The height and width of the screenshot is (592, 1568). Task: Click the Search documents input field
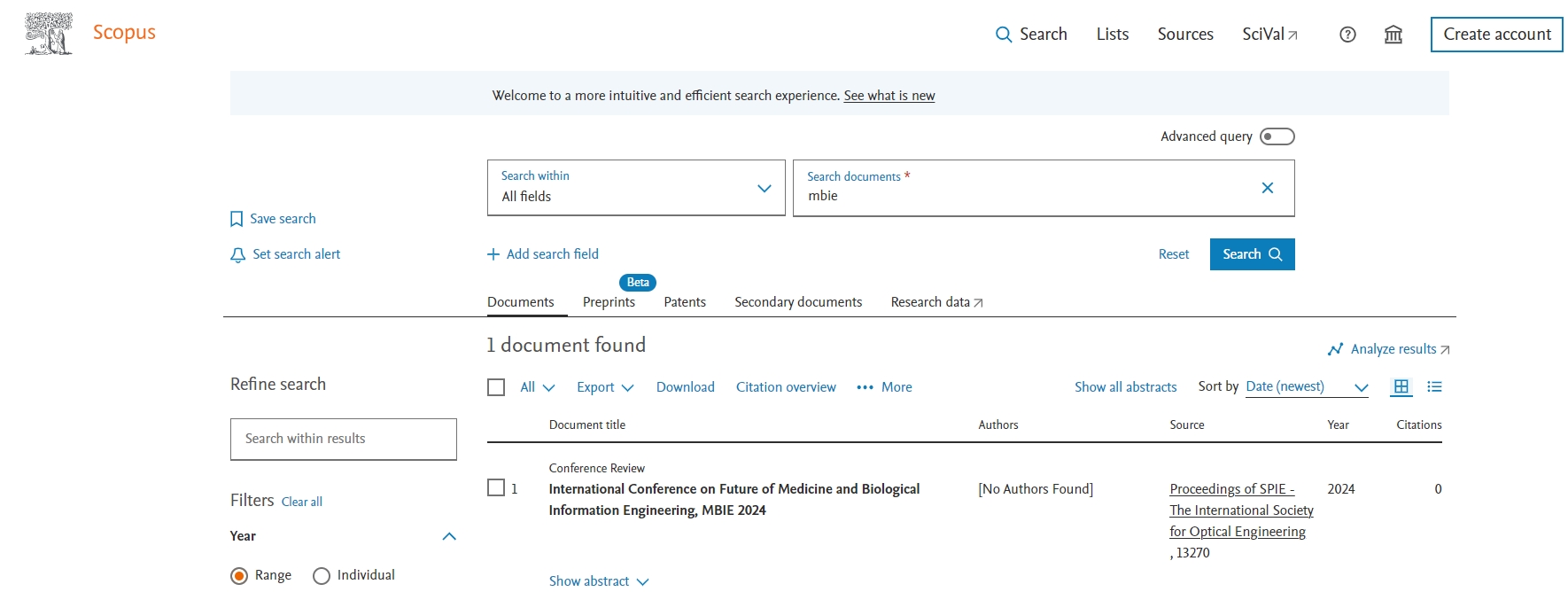[x=1044, y=188]
